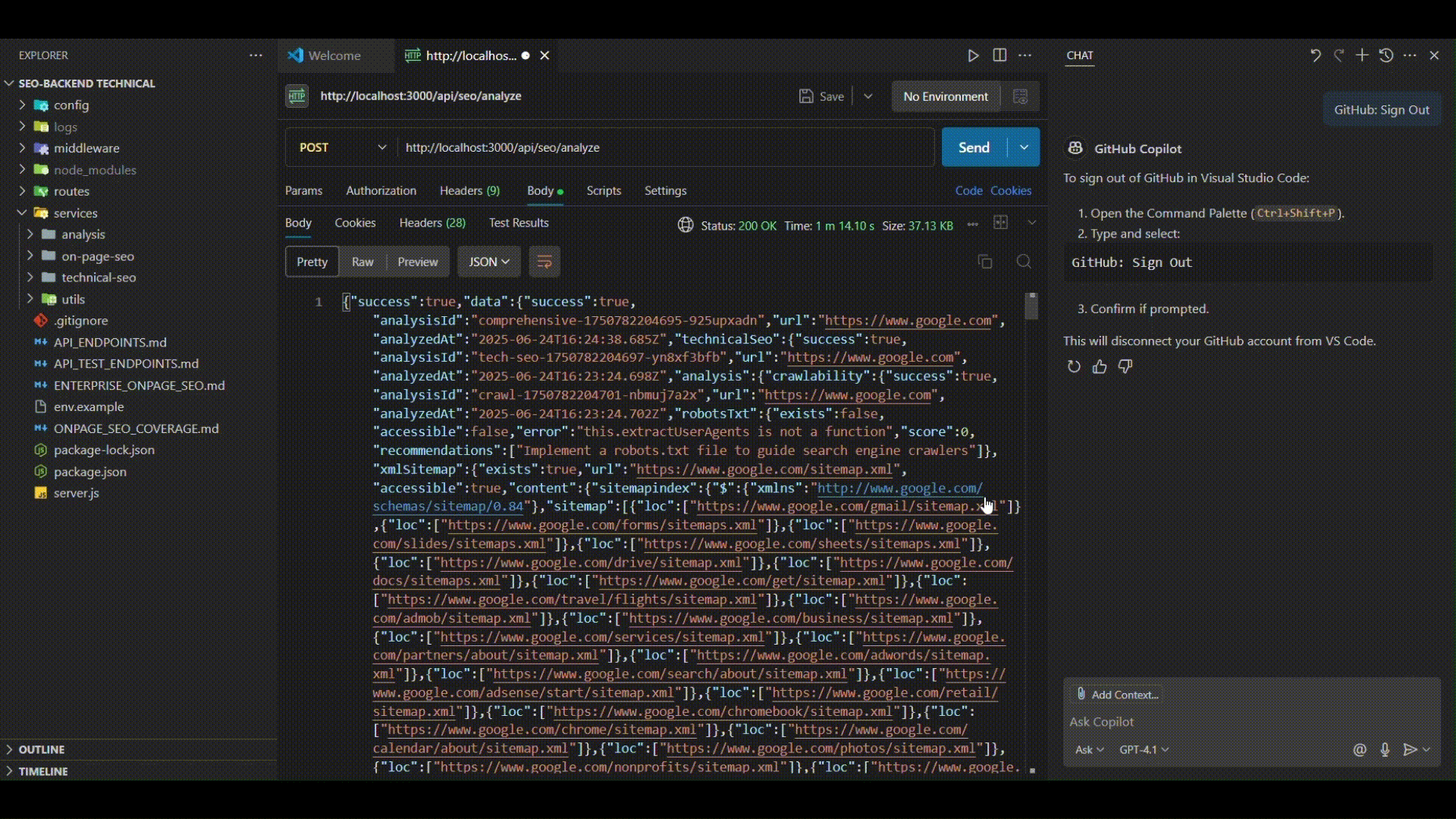Open Explorer panel More Actions ellipsis
Screen dimensions: 1456x819
click(x=256, y=55)
